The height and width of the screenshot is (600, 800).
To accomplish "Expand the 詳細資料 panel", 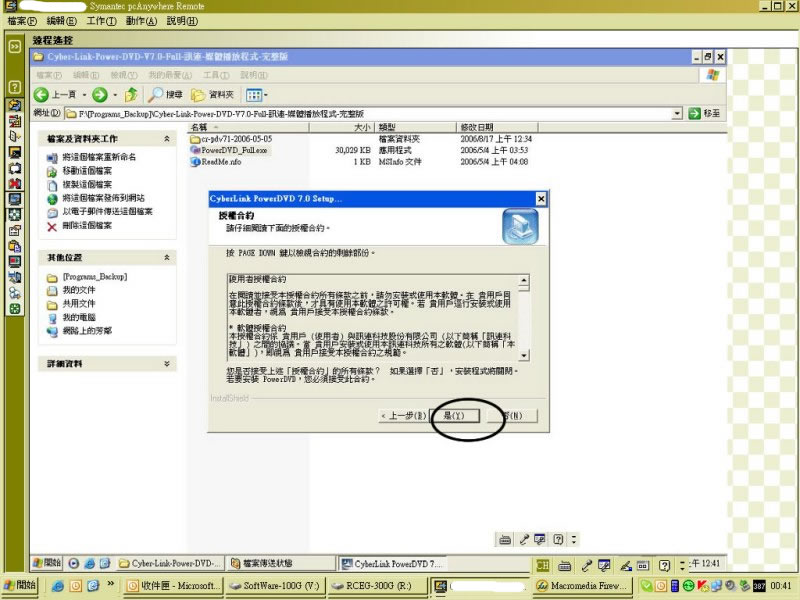I will tap(167, 364).
